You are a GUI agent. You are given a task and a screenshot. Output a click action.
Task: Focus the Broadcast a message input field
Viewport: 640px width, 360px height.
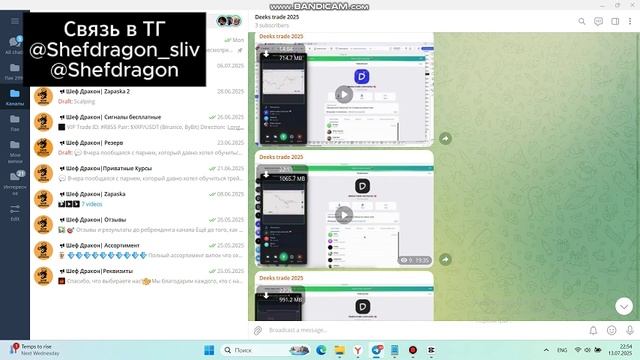coord(424,330)
